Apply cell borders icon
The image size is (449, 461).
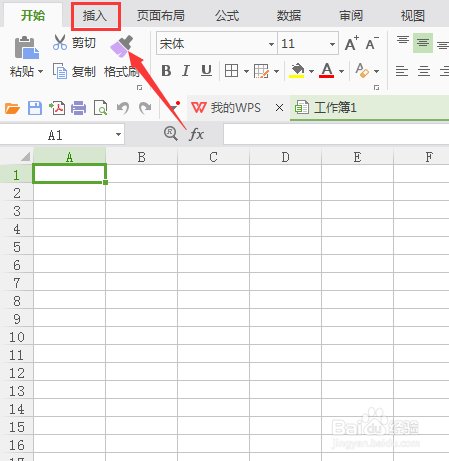point(231,71)
